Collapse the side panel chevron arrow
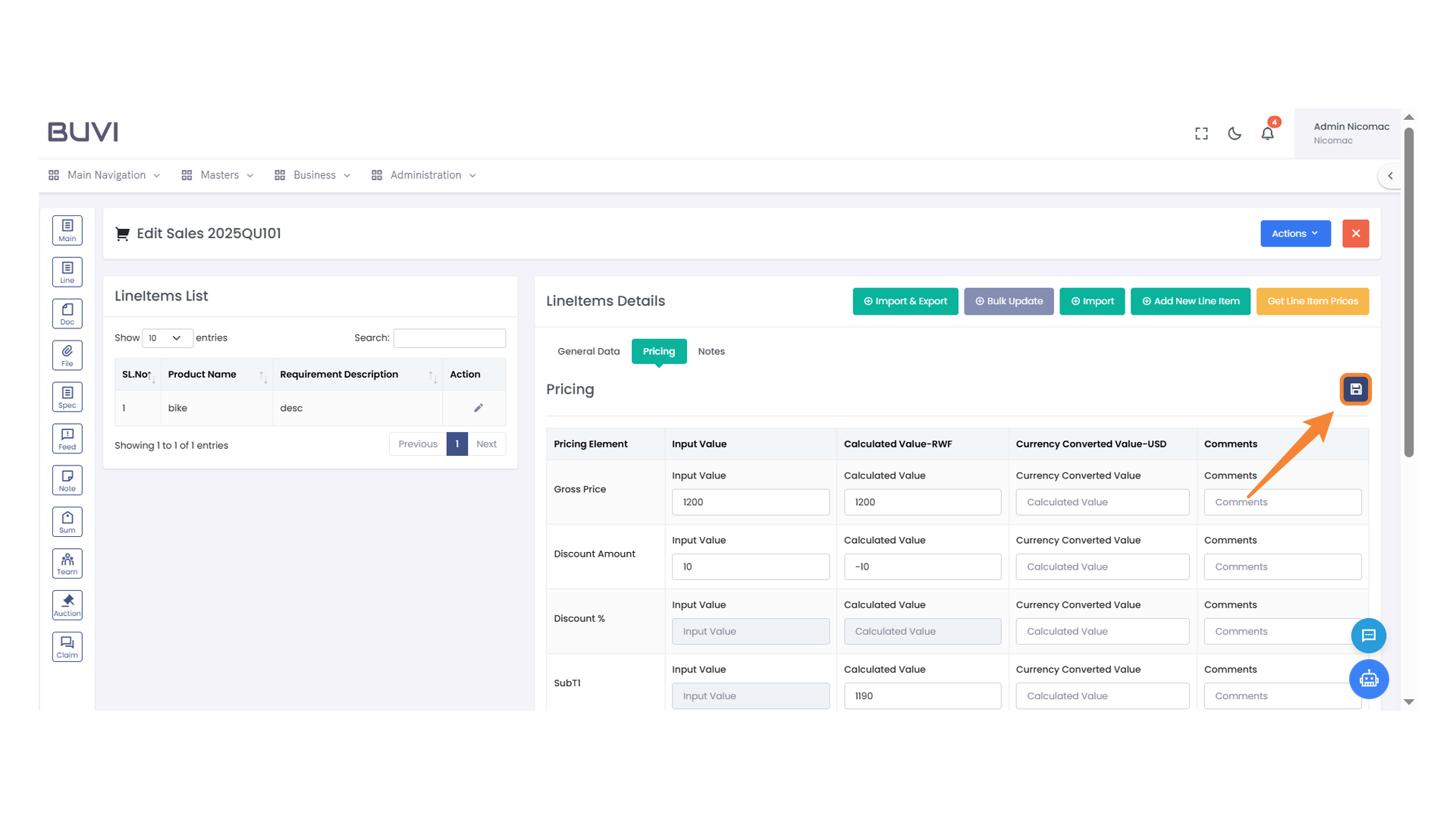 pos(1390,176)
